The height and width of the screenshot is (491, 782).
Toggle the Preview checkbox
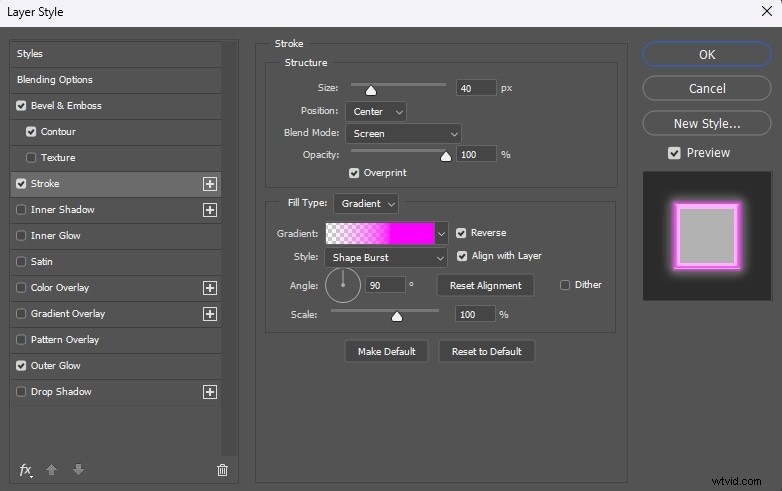click(x=674, y=153)
